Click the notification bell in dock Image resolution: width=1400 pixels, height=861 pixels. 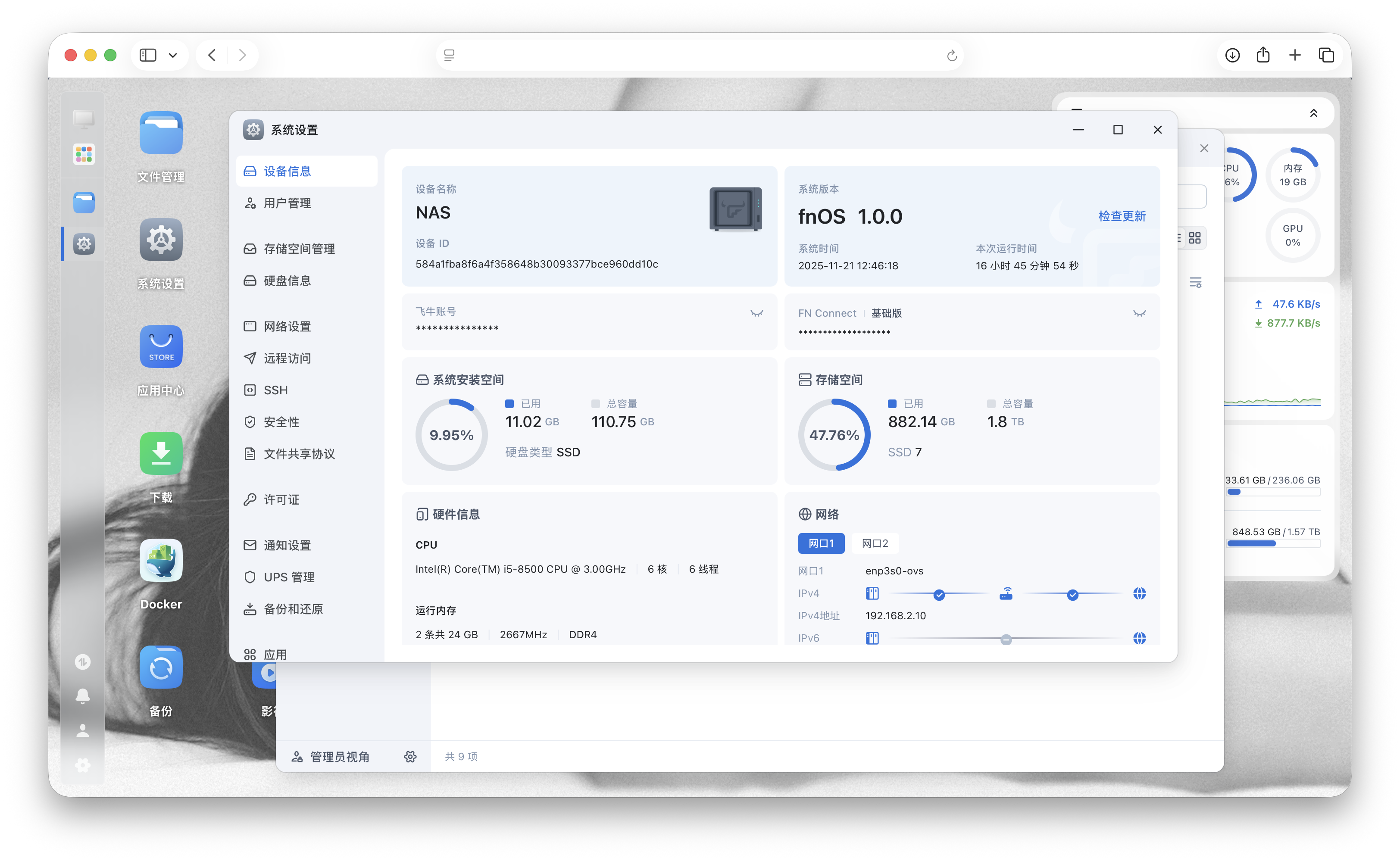coord(83,695)
